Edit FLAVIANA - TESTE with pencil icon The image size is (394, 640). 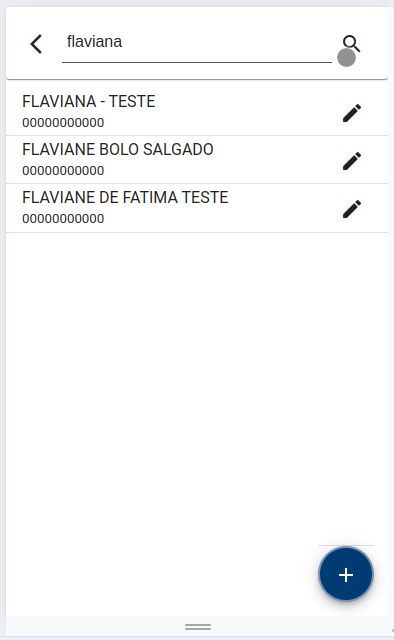click(352, 113)
